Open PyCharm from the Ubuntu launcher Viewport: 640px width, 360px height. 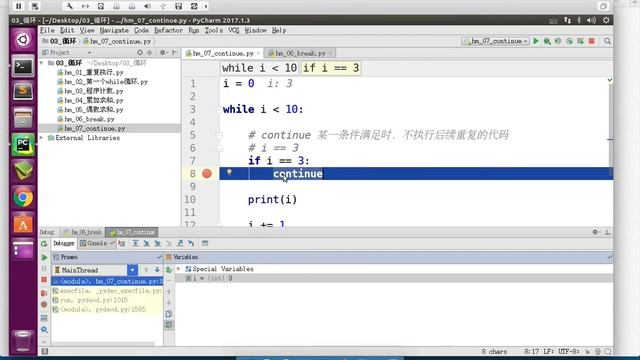[x=23, y=144]
